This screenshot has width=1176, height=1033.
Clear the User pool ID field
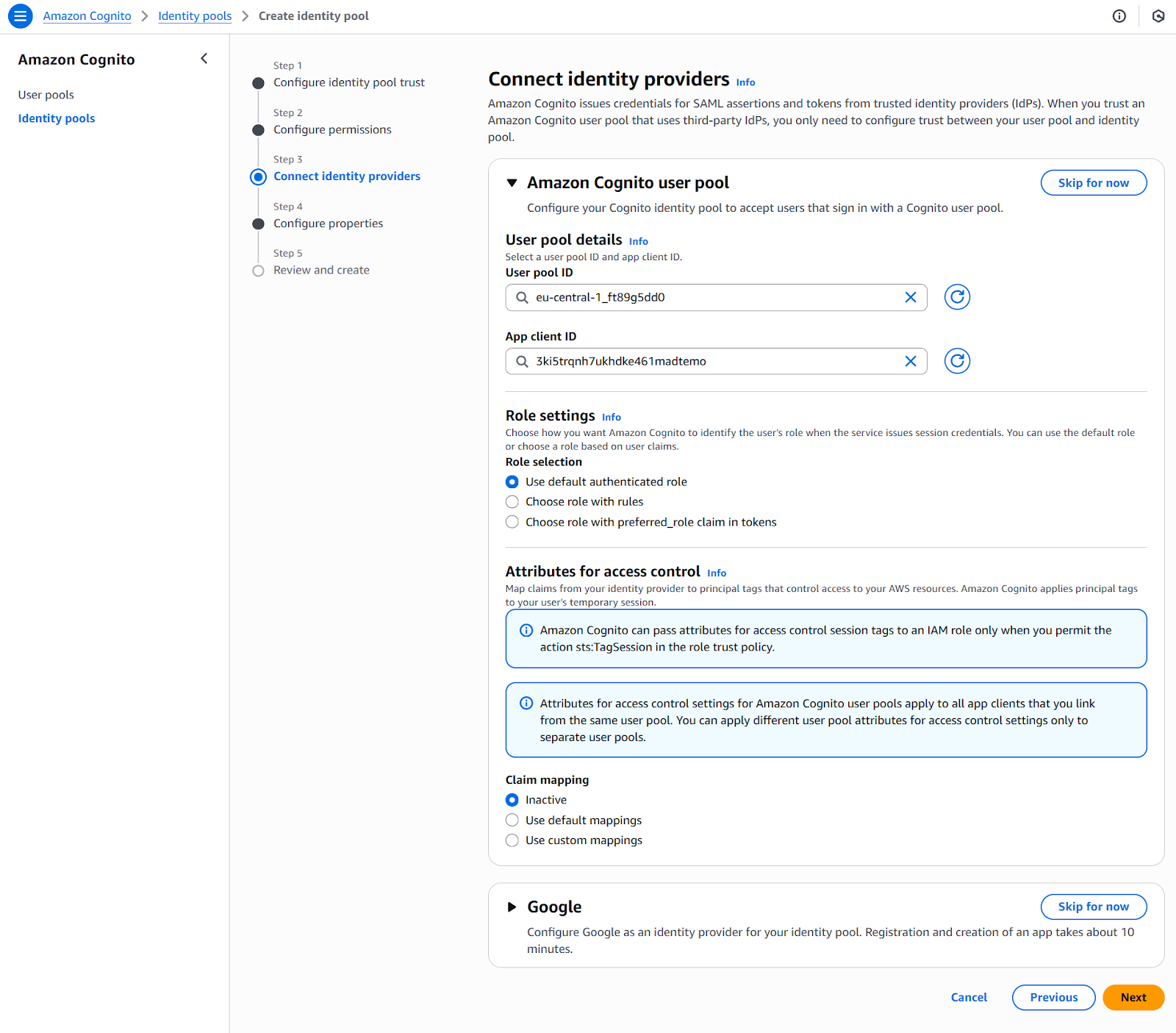pyautogui.click(x=911, y=297)
